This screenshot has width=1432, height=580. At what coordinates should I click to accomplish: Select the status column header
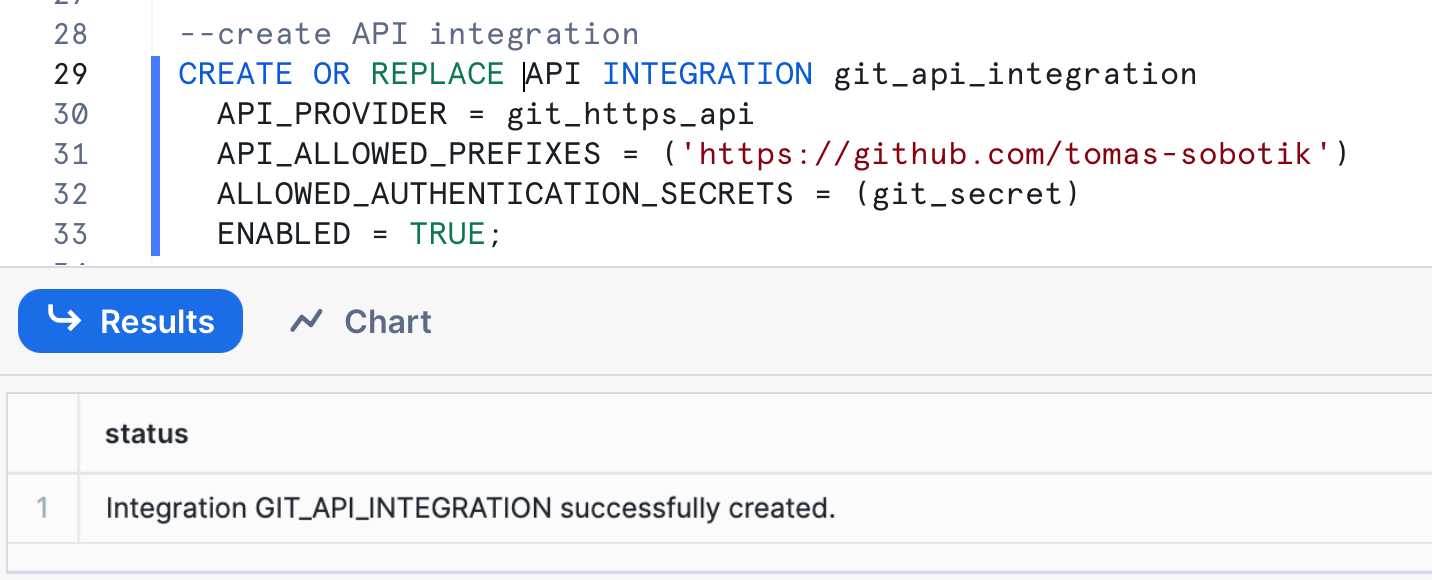click(x=147, y=433)
